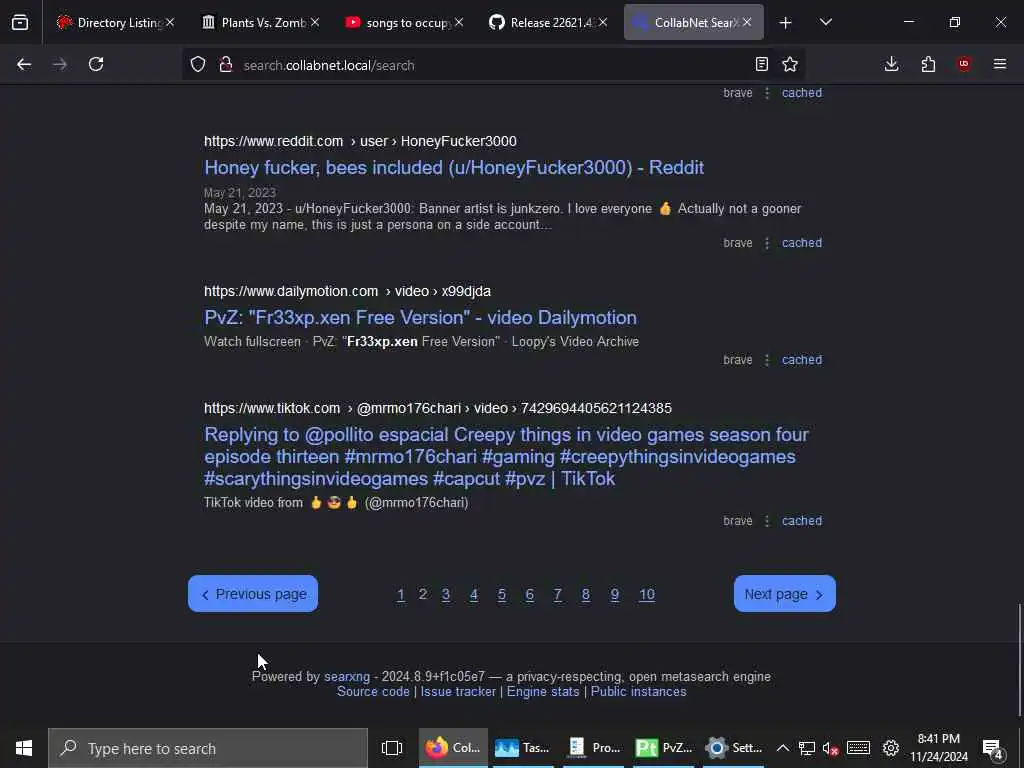The width and height of the screenshot is (1024, 768).
Task: Click the shield tracking protection icon
Action: click(198, 64)
